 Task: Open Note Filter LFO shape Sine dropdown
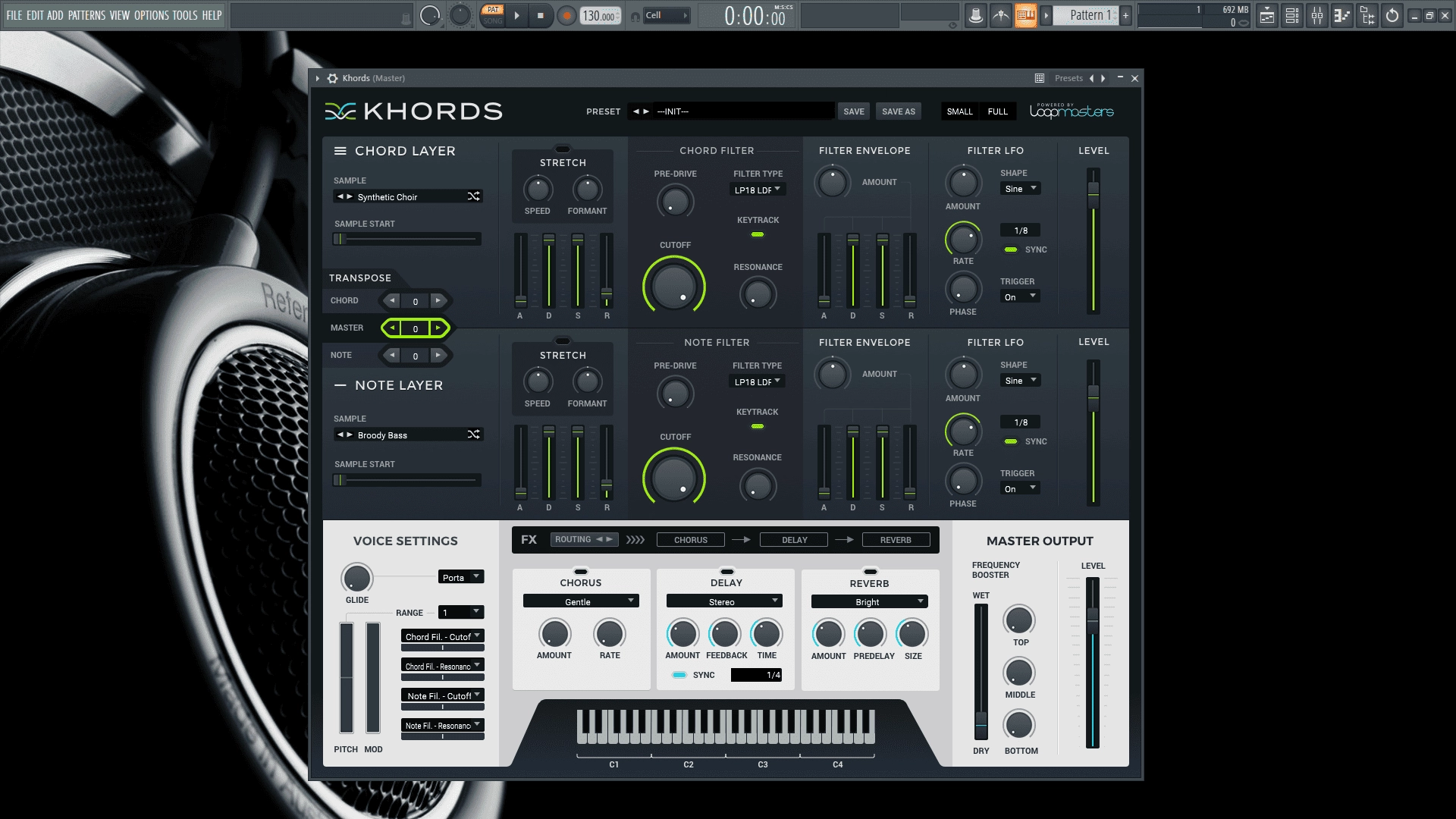(x=1020, y=381)
